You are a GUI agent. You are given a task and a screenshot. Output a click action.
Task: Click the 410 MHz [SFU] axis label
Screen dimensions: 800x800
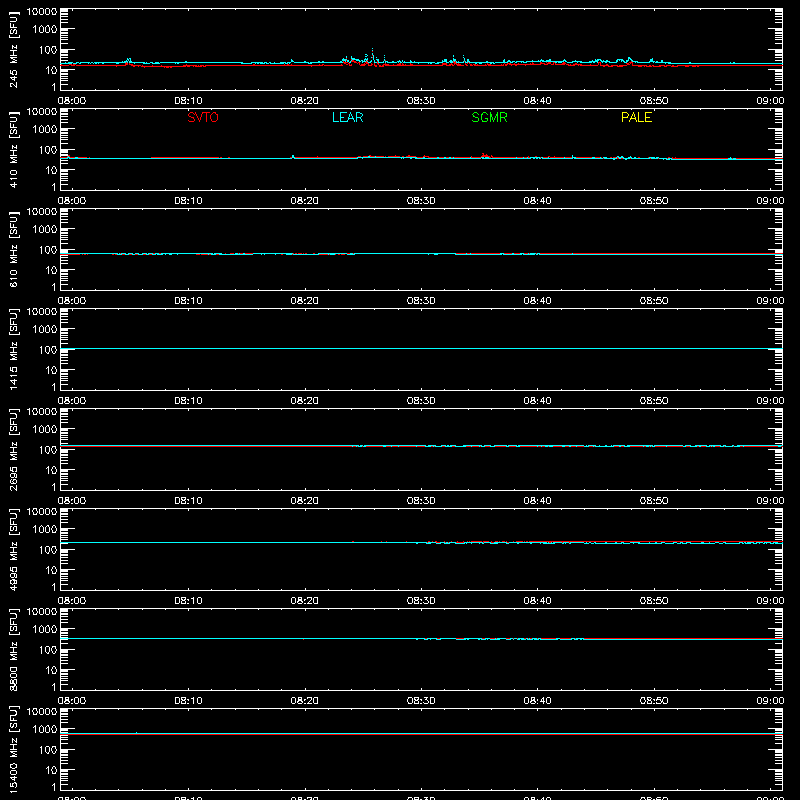tap(13, 150)
